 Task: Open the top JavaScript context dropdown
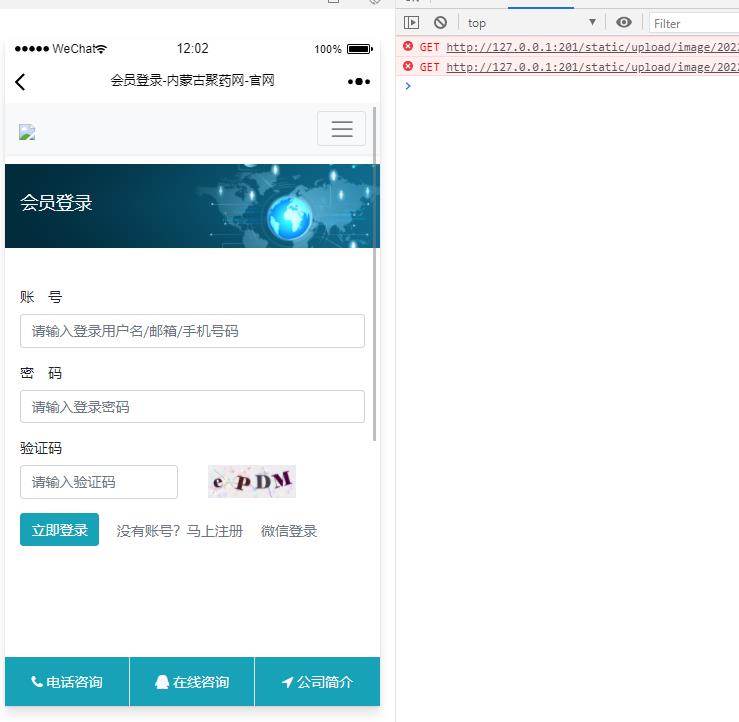(x=531, y=23)
